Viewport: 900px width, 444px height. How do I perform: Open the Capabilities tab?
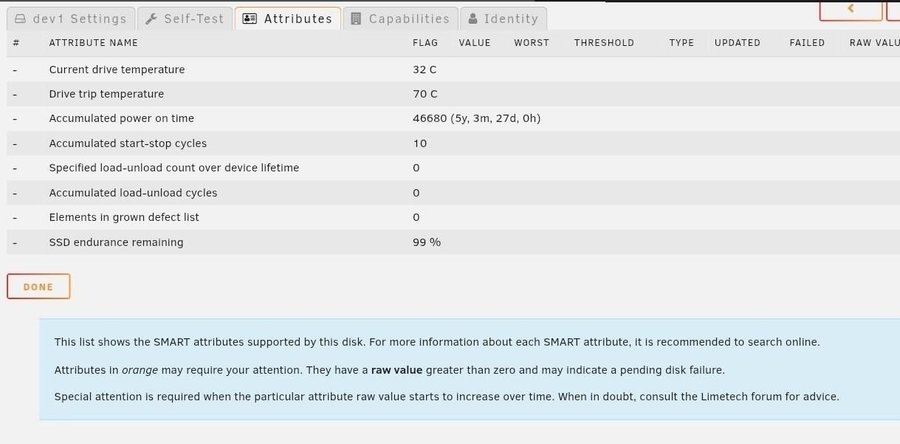[400, 19]
